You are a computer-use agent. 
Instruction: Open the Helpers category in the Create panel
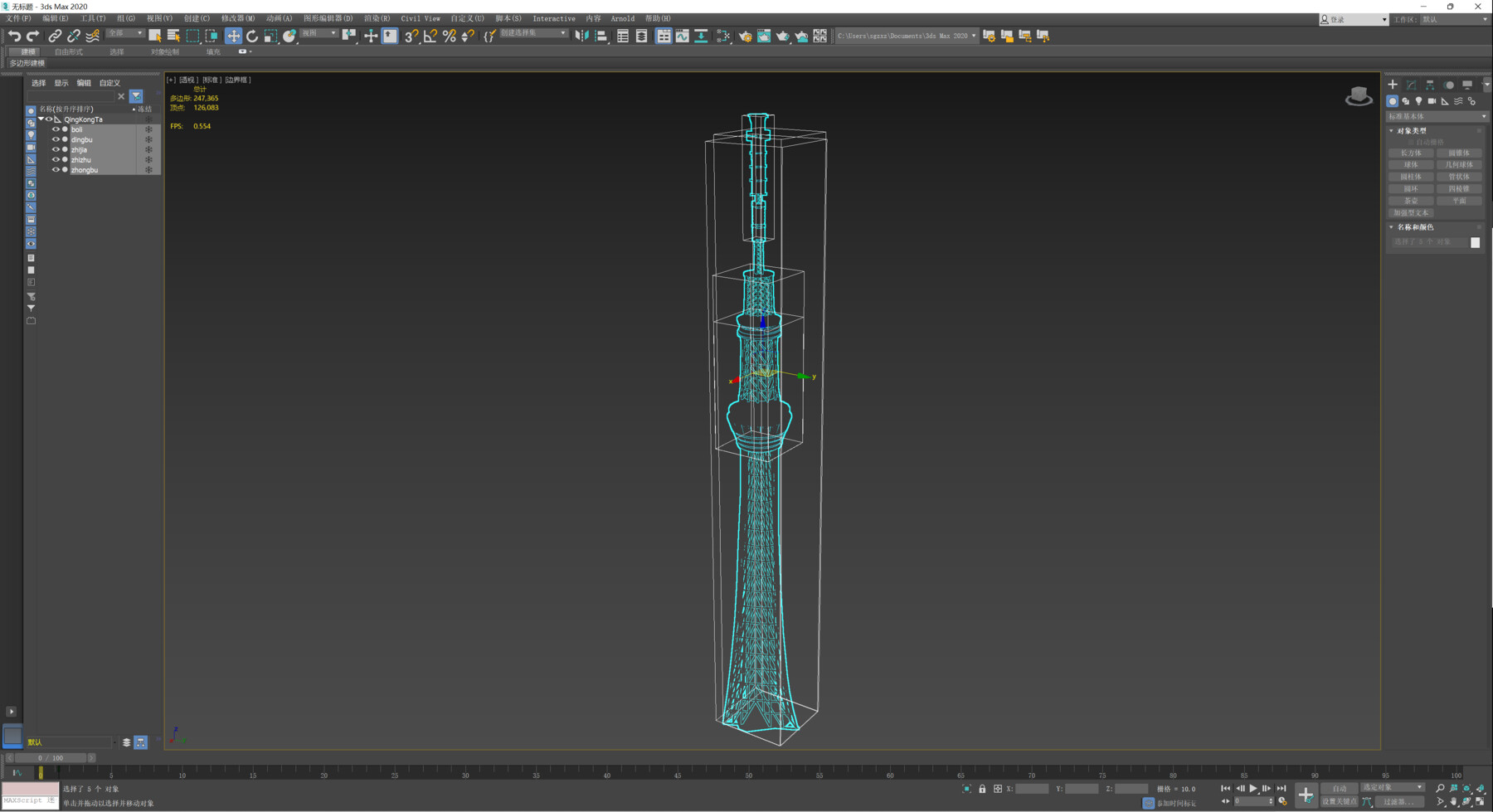click(1444, 101)
